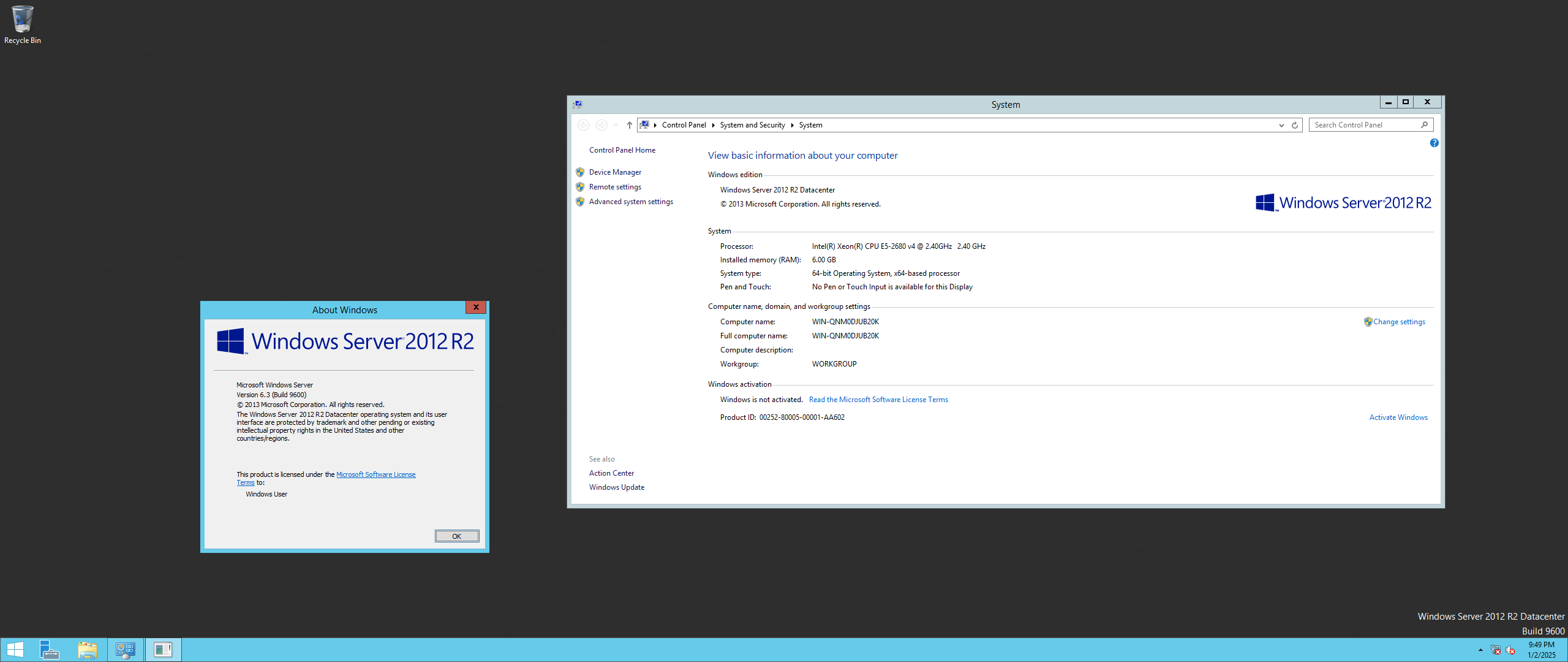Click the Advanced system settings shield icon
The width and height of the screenshot is (1568, 662).
coord(580,202)
